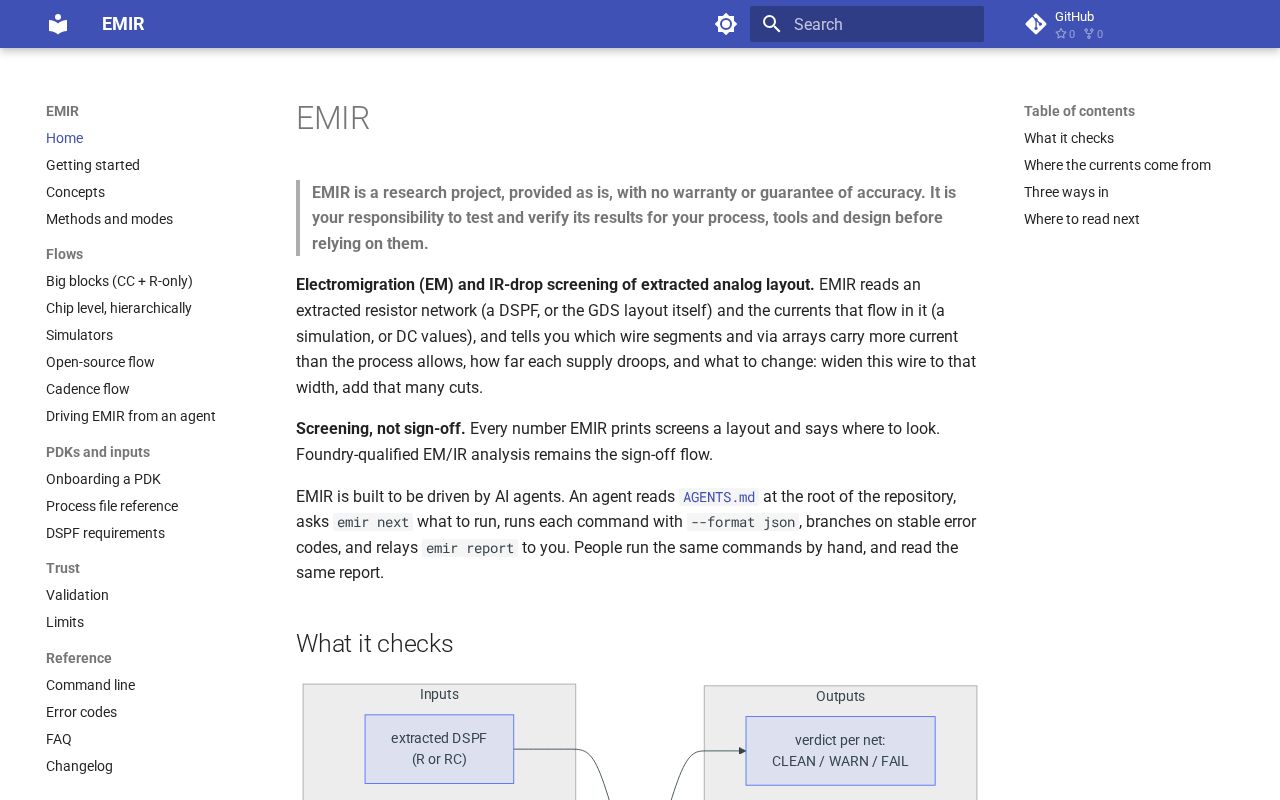This screenshot has height=800, width=1280.
Task: Open the AGENTS.md link
Action: [719, 497]
